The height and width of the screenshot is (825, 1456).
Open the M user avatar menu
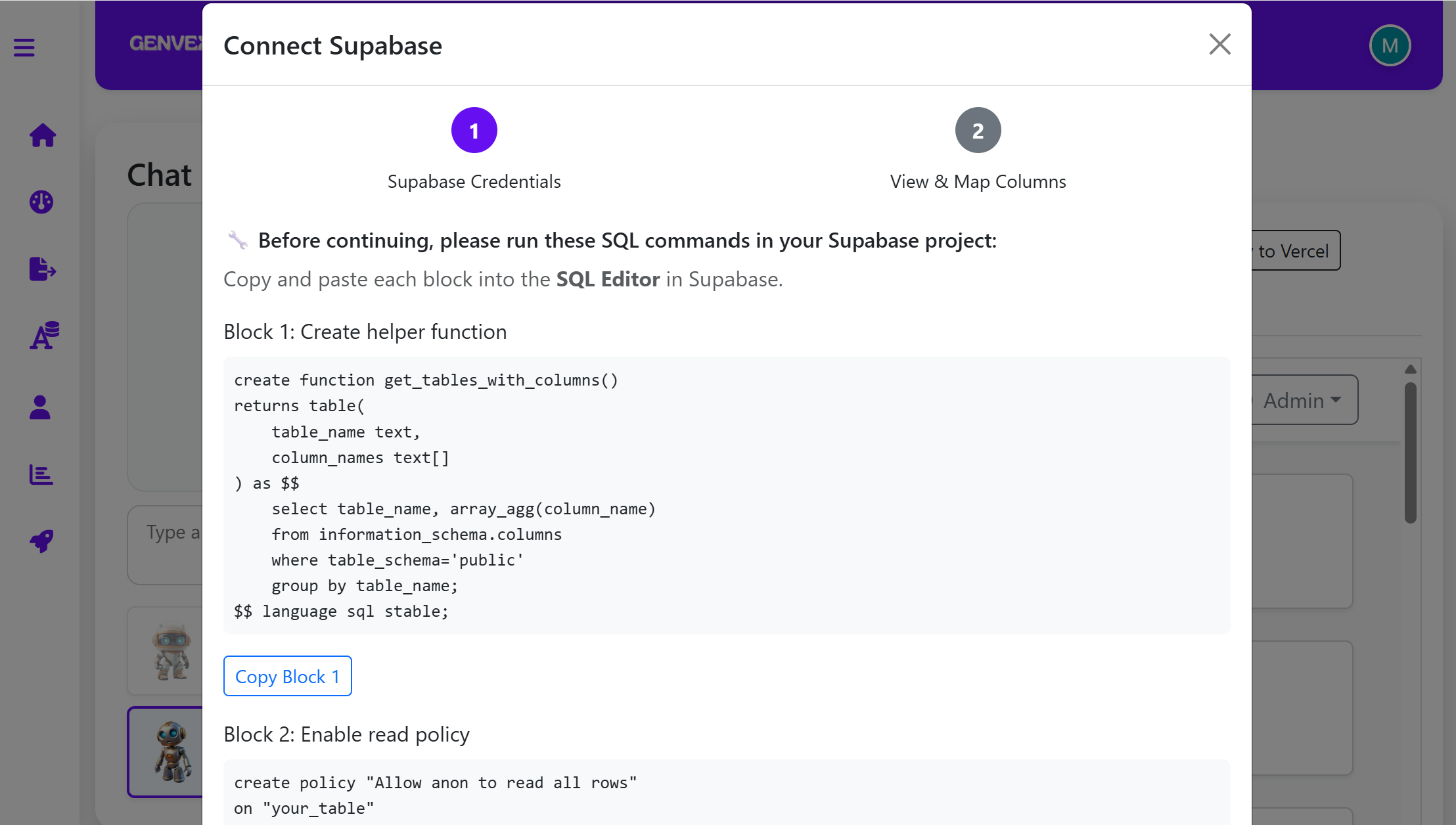1390,45
